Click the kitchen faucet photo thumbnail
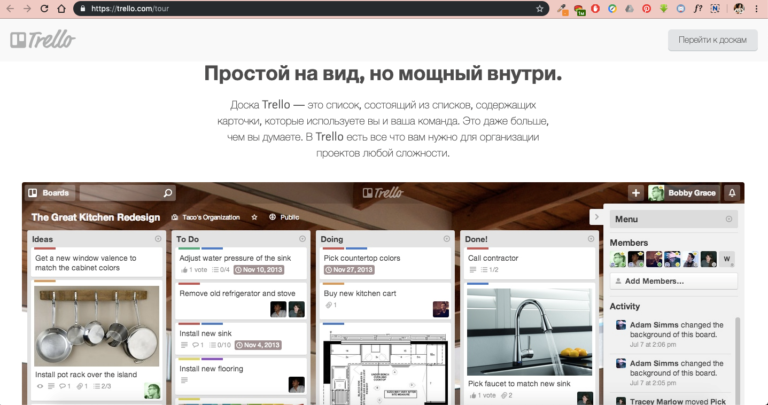Screen dimensions: 768x405 pos(529,332)
